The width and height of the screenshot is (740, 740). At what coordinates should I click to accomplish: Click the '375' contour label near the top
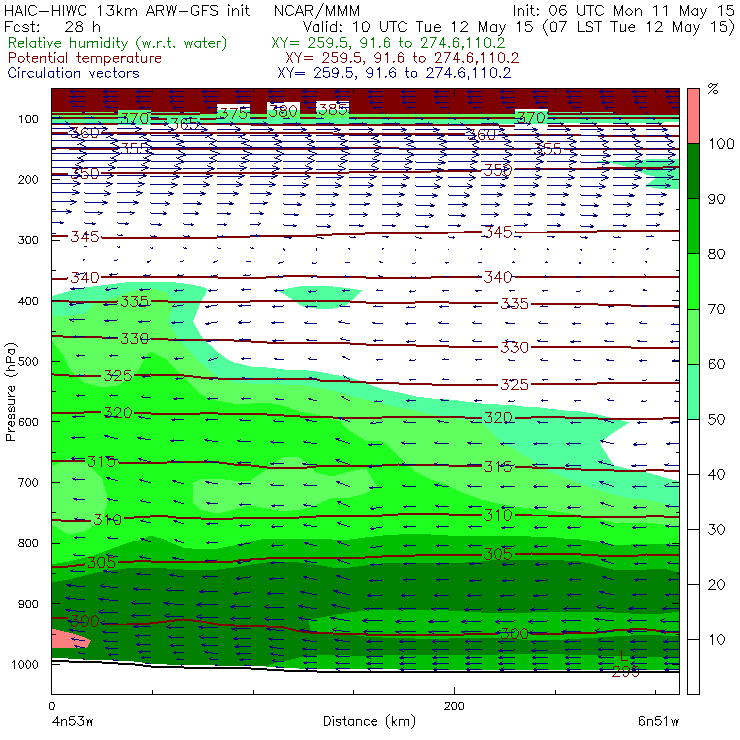click(x=234, y=113)
